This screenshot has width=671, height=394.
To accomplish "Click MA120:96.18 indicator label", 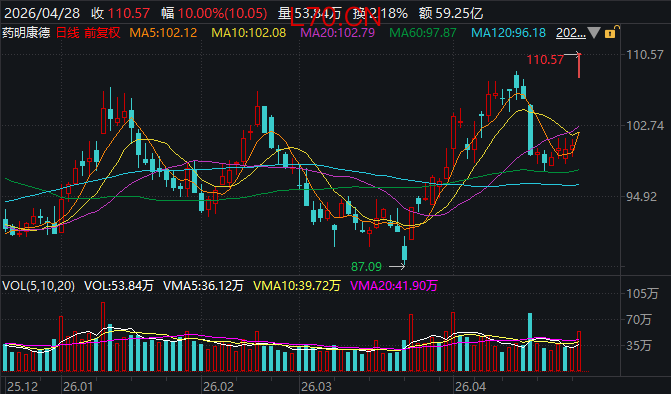I will pyautogui.click(x=508, y=33).
